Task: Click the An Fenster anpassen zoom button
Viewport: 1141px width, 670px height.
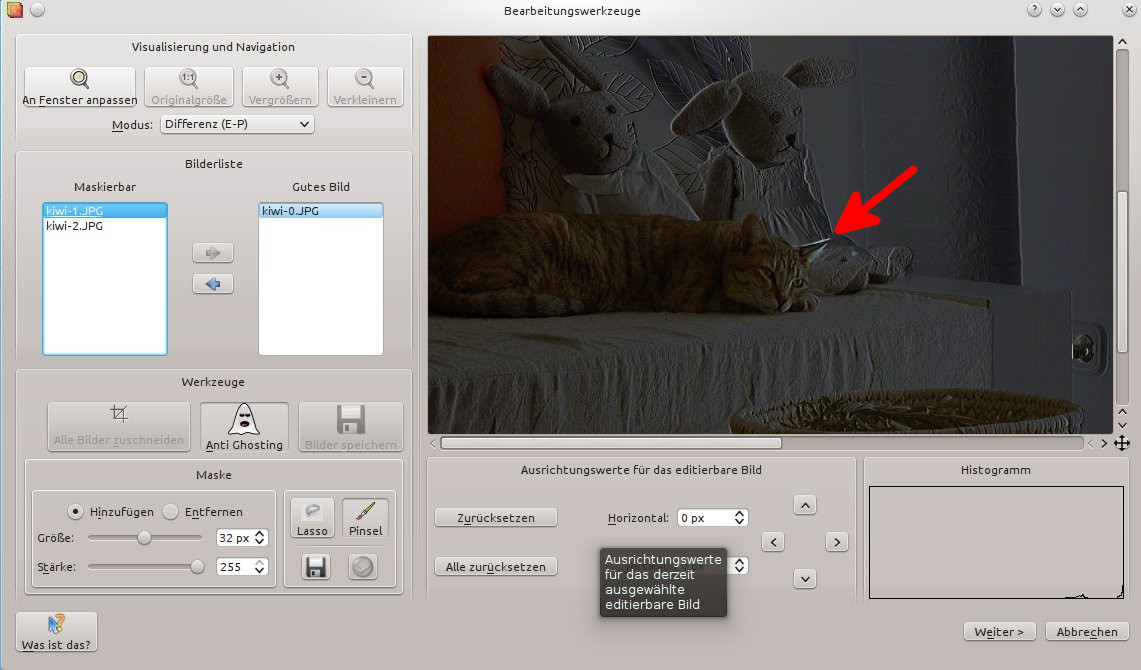Action: 80,87
